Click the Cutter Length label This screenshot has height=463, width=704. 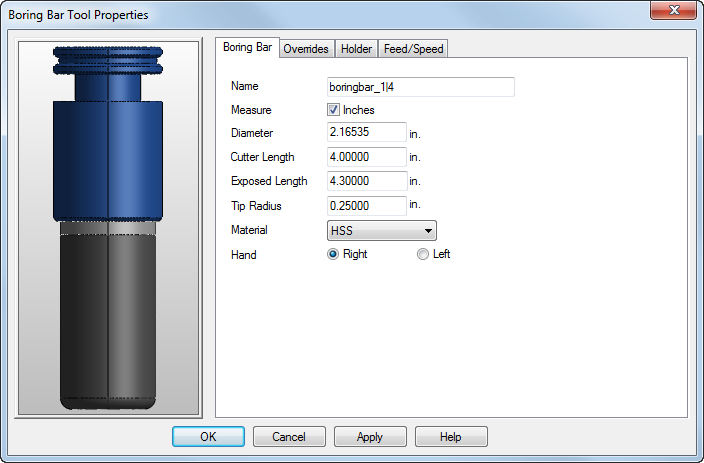tap(263, 157)
